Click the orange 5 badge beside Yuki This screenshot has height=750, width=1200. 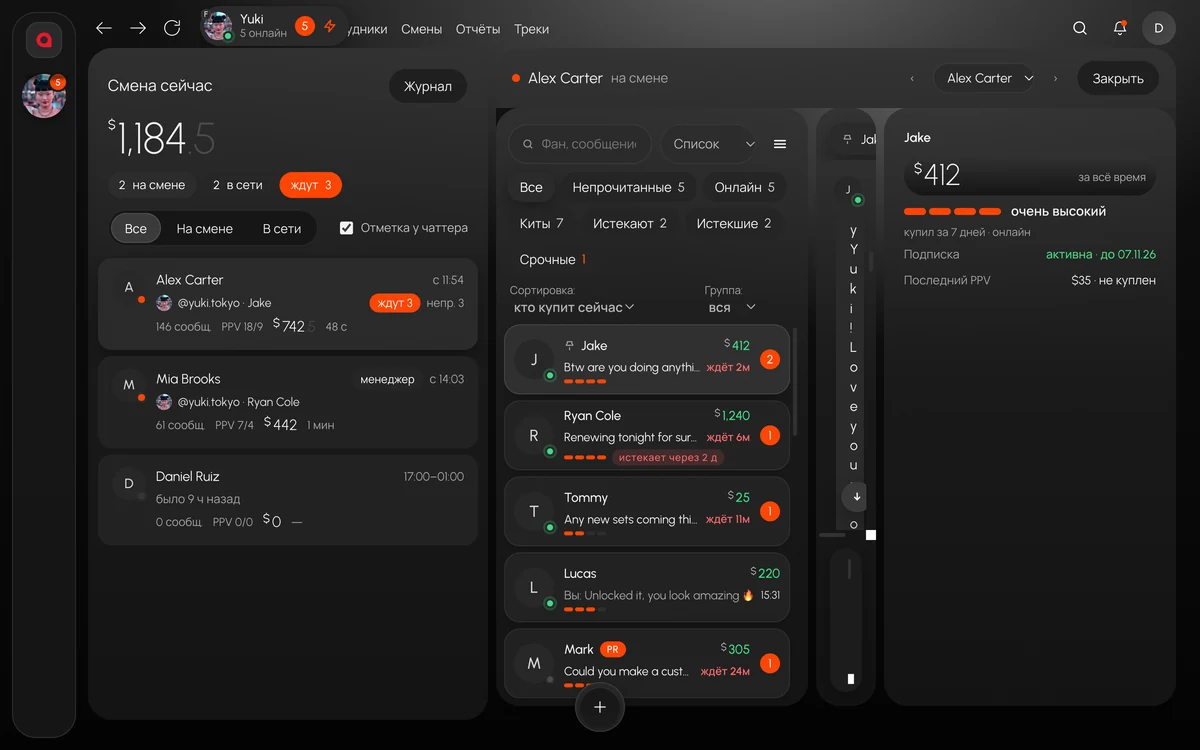click(x=305, y=26)
